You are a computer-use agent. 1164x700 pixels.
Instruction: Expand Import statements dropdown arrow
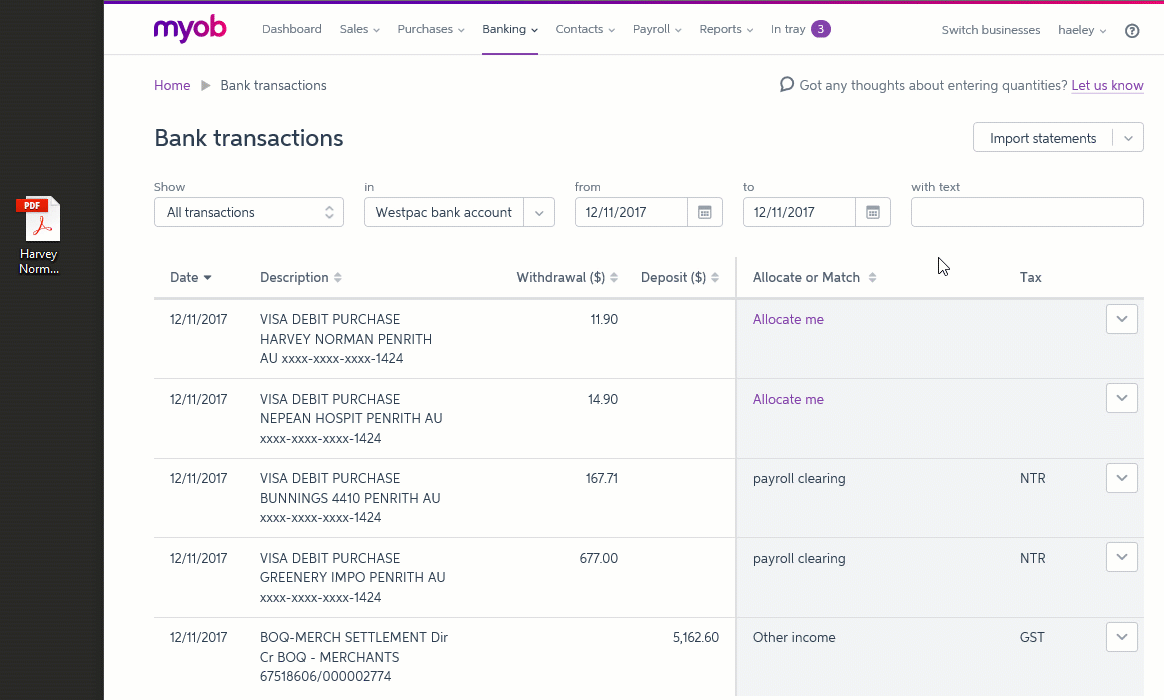pos(1129,138)
